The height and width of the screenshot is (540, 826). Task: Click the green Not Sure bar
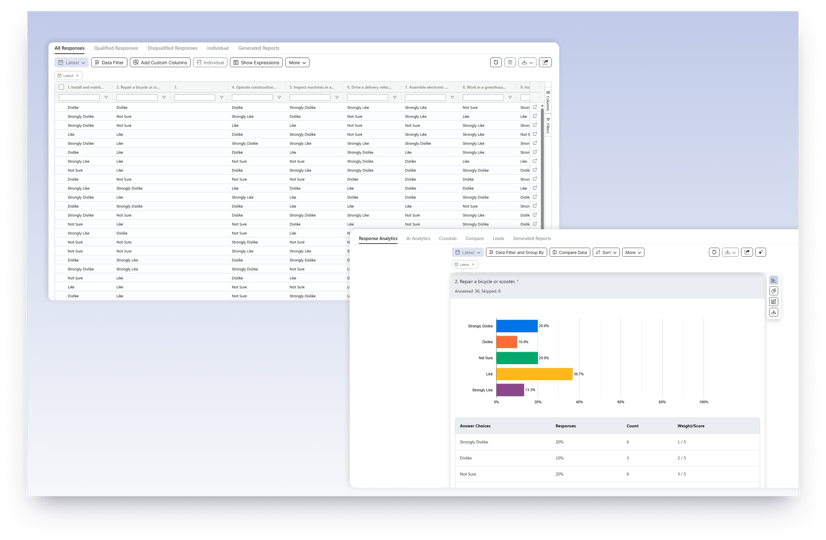[517, 358]
